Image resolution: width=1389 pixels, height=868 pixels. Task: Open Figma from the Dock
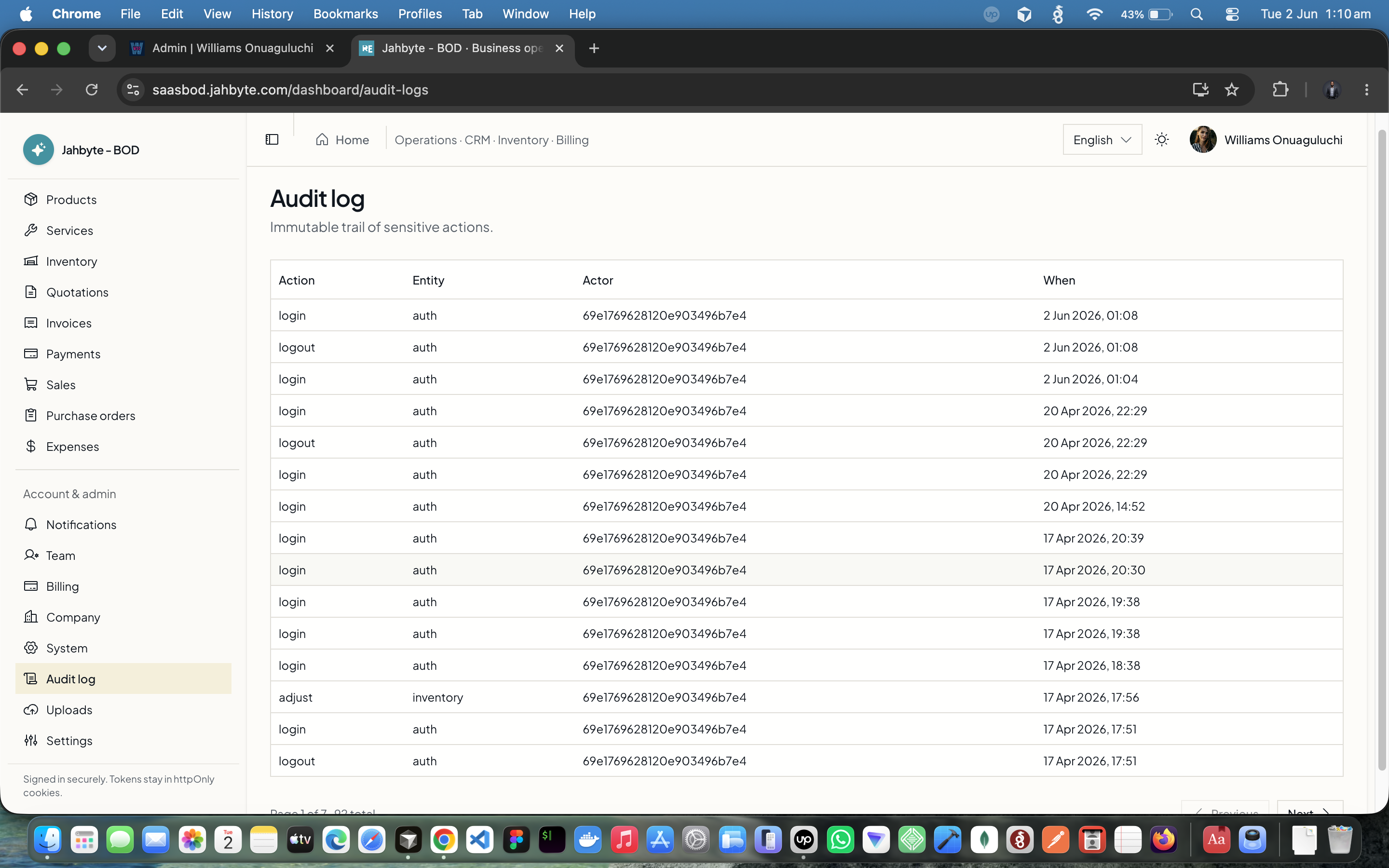pos(516,840)
